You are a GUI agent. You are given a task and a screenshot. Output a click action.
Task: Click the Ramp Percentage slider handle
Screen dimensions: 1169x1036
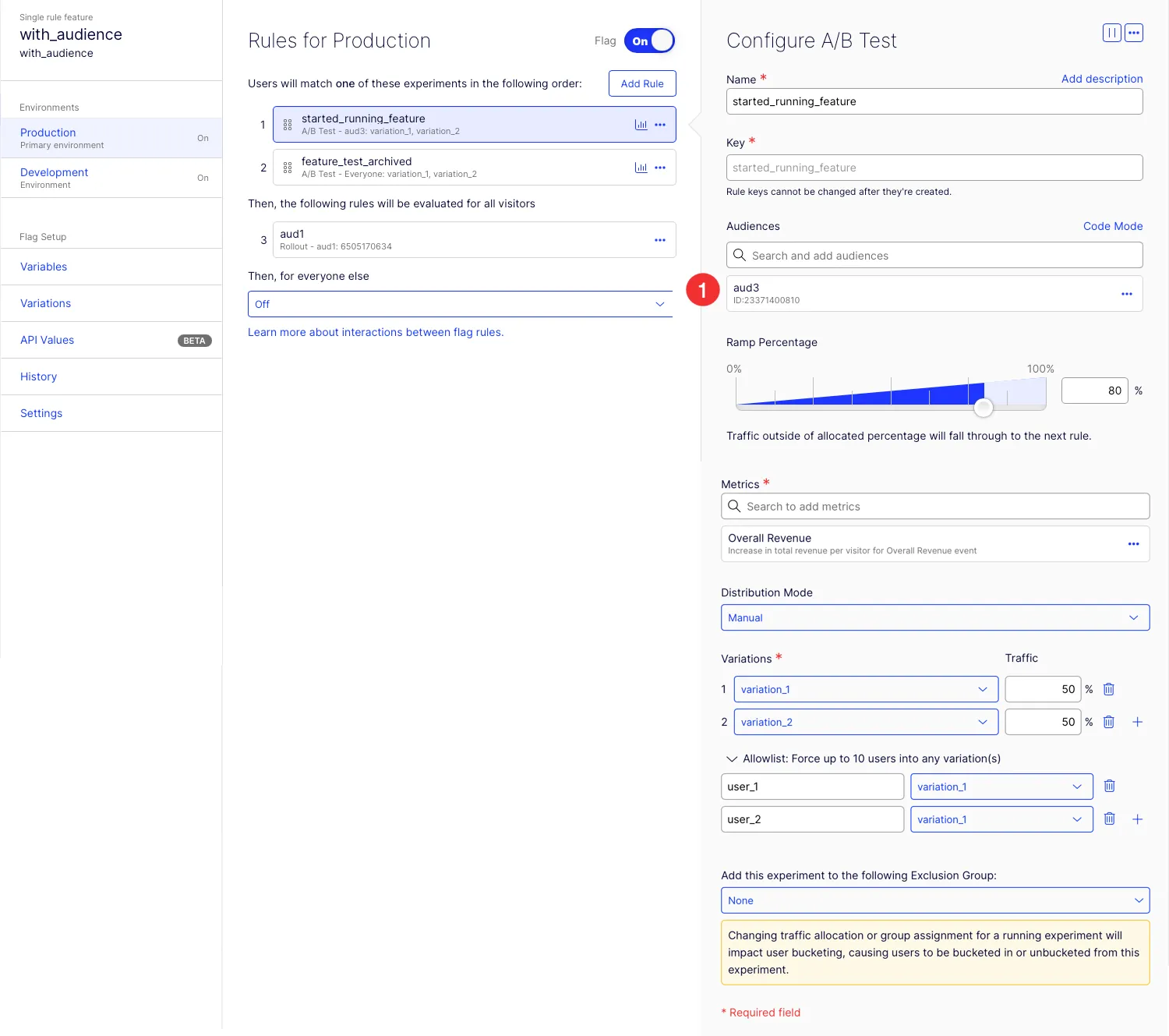tap(984, 407)
